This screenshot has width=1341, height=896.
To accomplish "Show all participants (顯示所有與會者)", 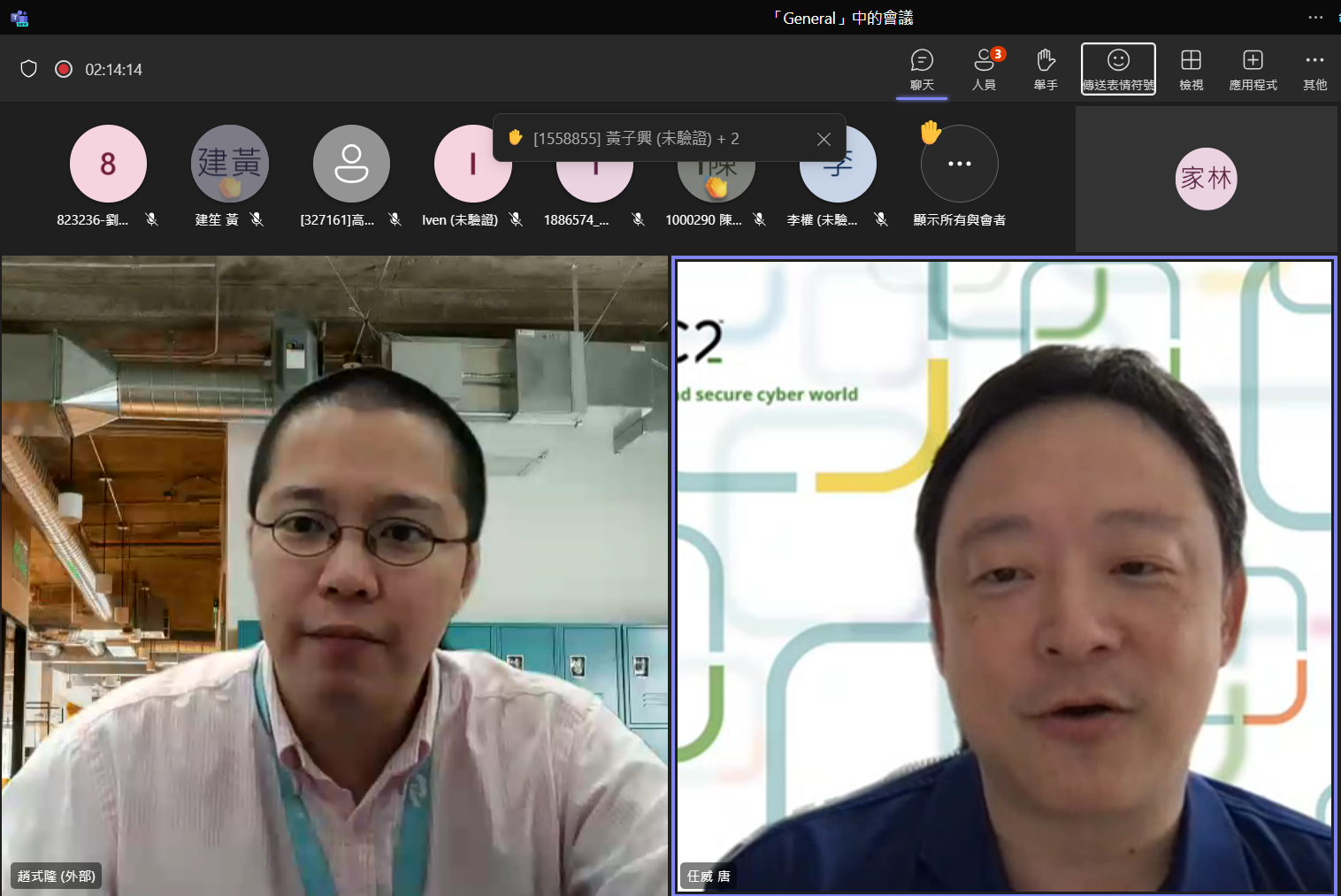I will tap(959, 165).
